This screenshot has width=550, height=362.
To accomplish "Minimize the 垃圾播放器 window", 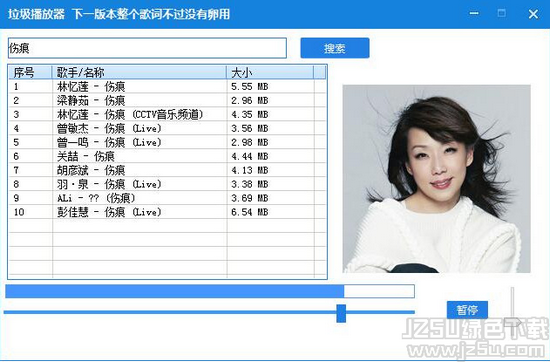I will (474, 13).
